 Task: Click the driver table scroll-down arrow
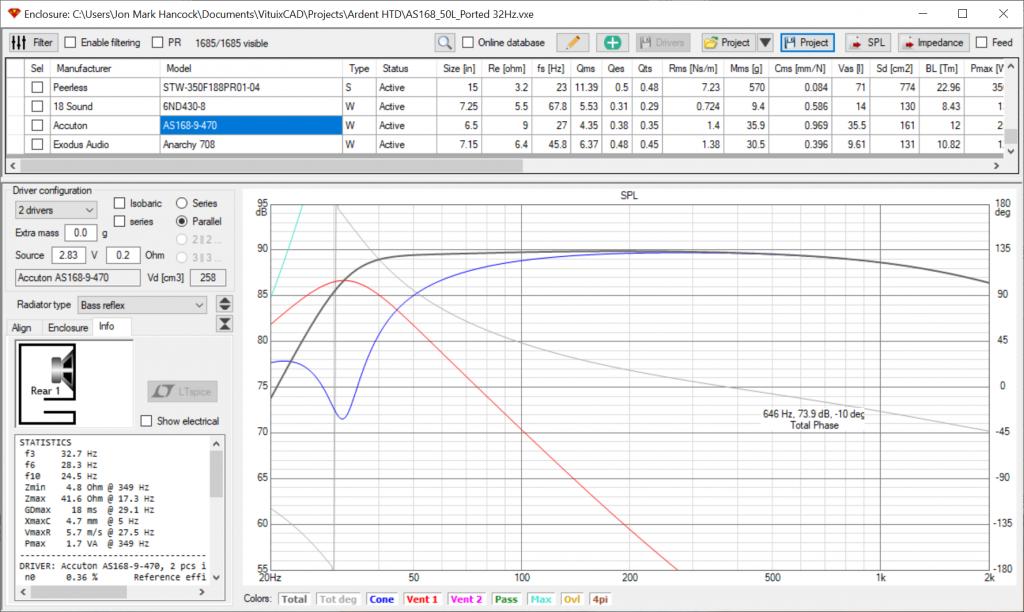[1011, 151]
